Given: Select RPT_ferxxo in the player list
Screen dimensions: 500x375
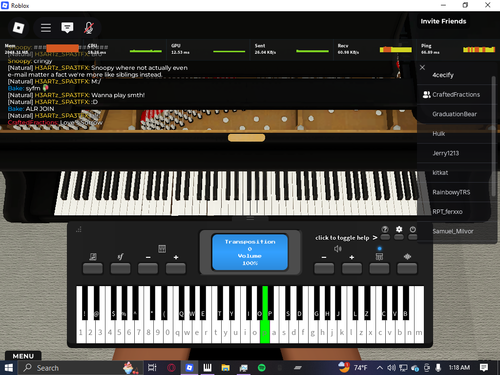Looking at the screenshot, I should tap(455, 212).
